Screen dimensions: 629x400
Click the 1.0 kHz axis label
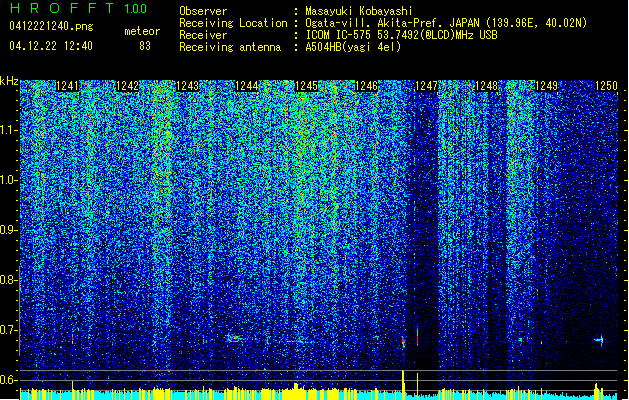click(8, 180)
